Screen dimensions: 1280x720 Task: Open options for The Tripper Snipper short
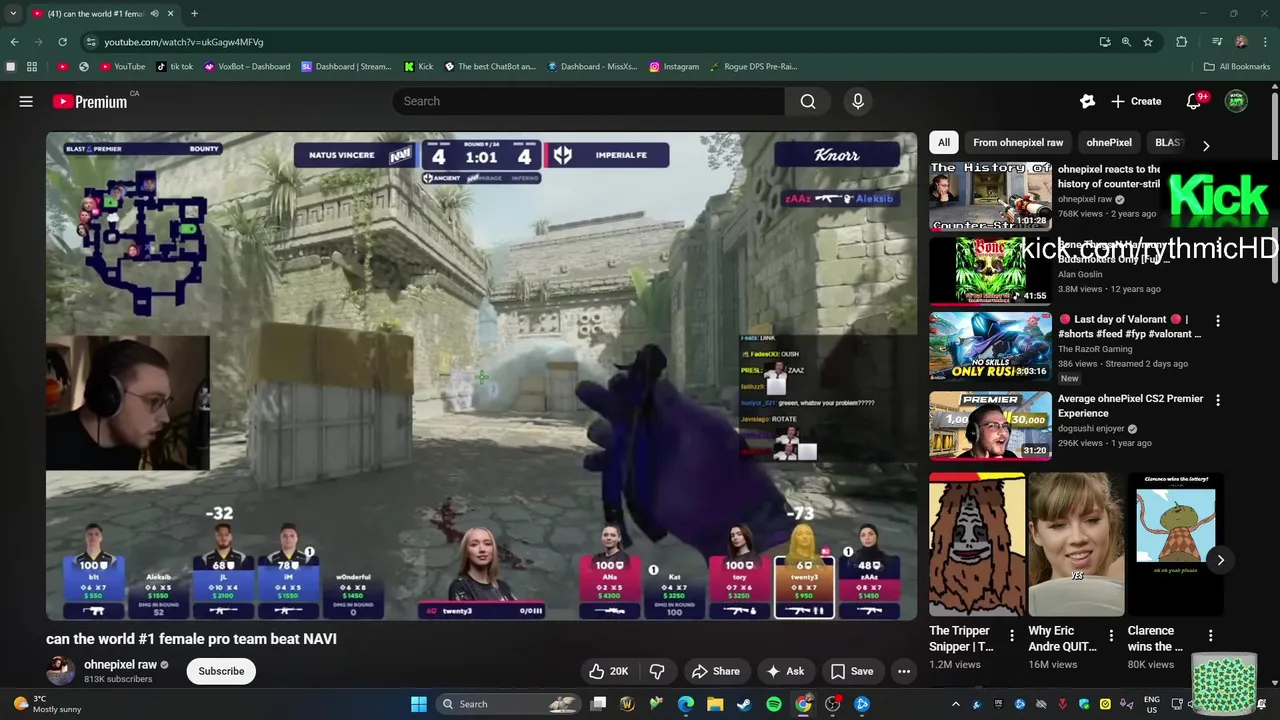pos(1012,635)
